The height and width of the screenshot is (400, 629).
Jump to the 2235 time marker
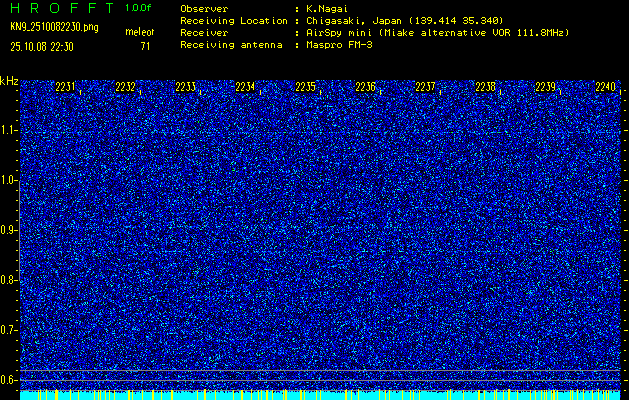point(305,88)
